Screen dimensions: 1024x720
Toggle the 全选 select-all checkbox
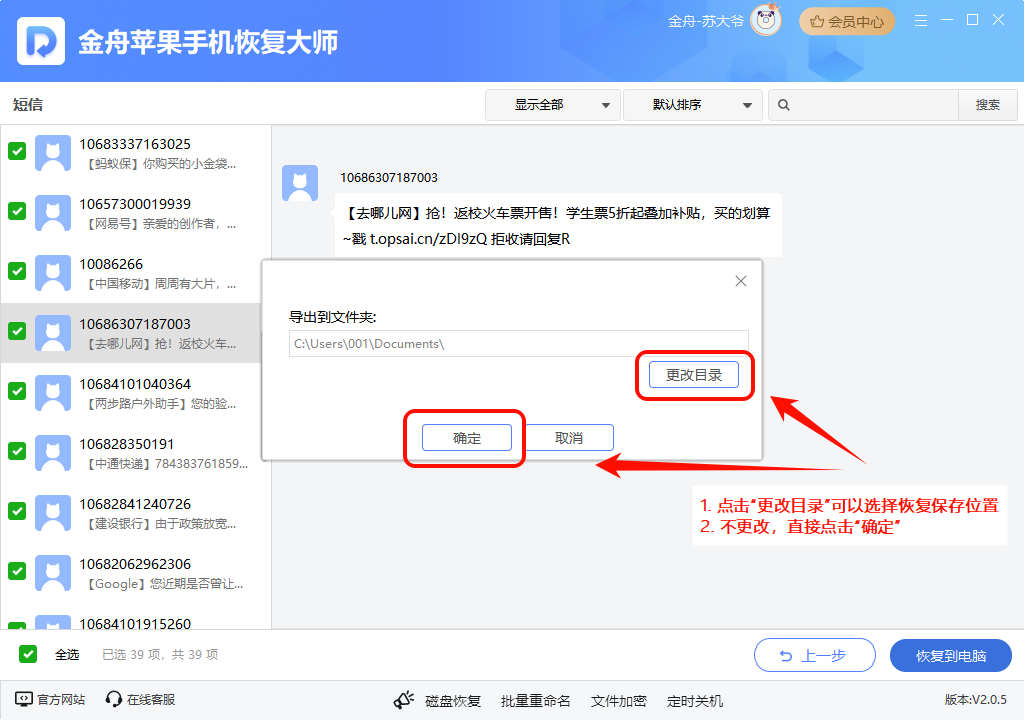coord(28,654)
